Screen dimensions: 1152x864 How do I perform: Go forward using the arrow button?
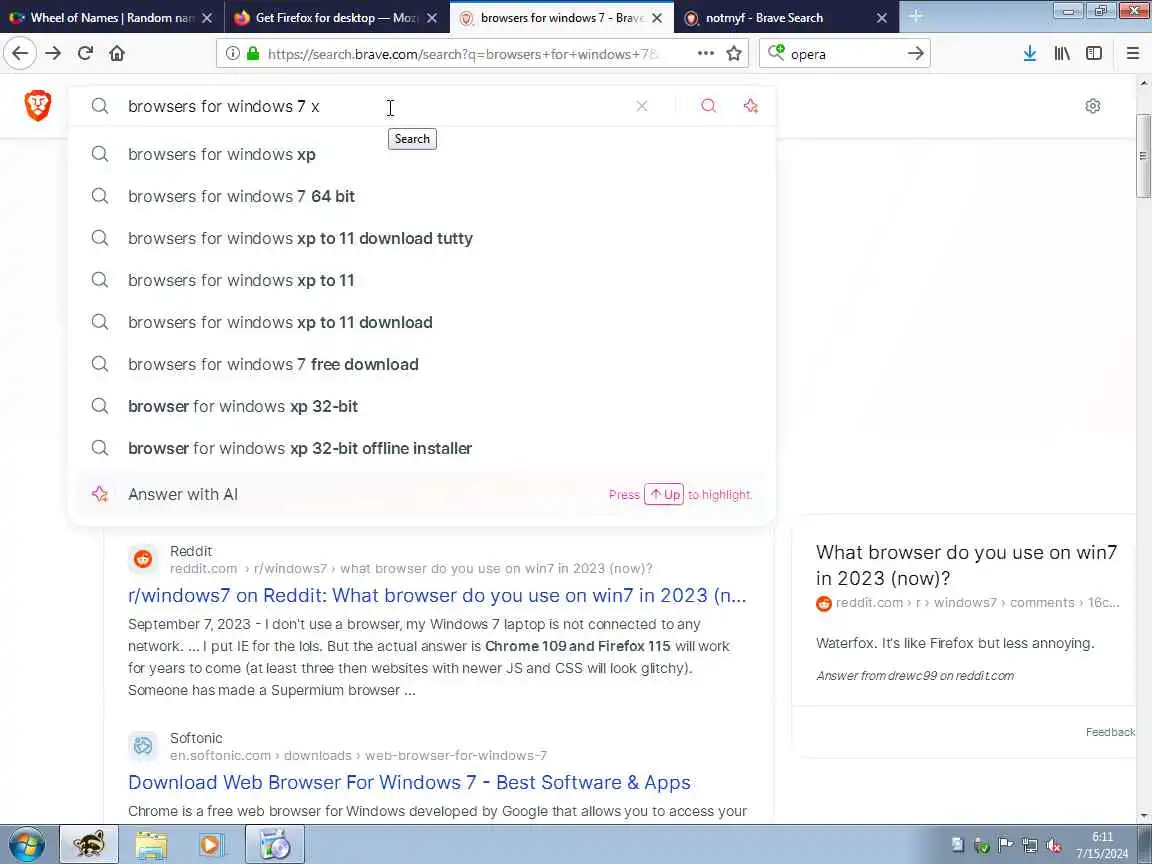[x=53, y=53]
